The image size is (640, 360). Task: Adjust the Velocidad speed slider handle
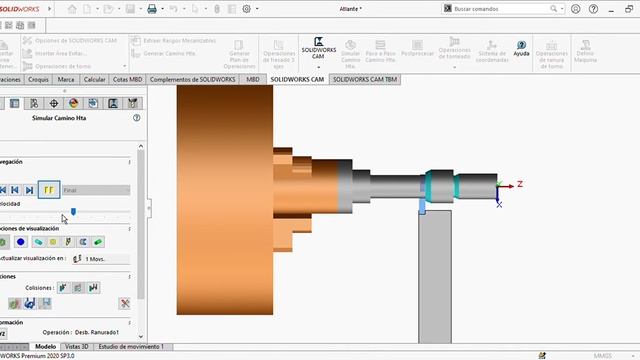click(73, 211)
